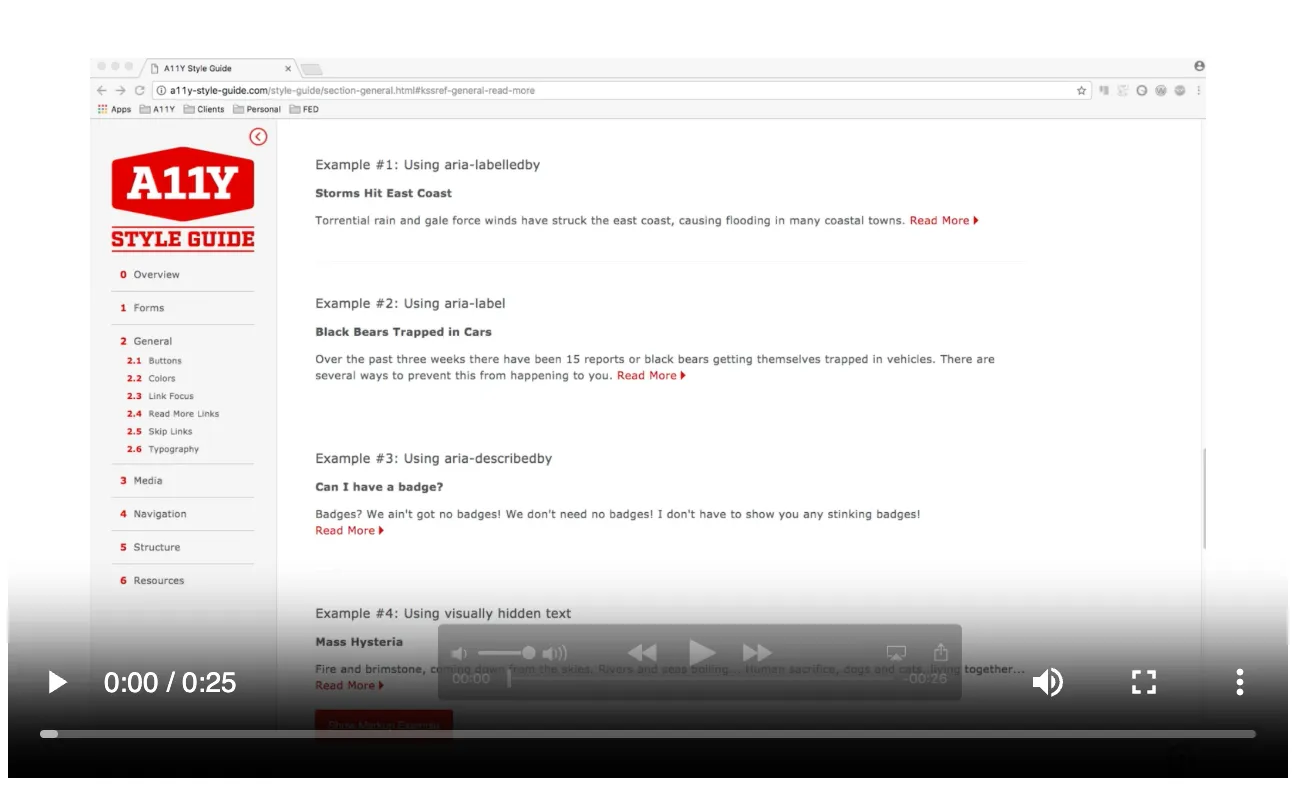Open the three-dot more options menu

pos(1239,682)
